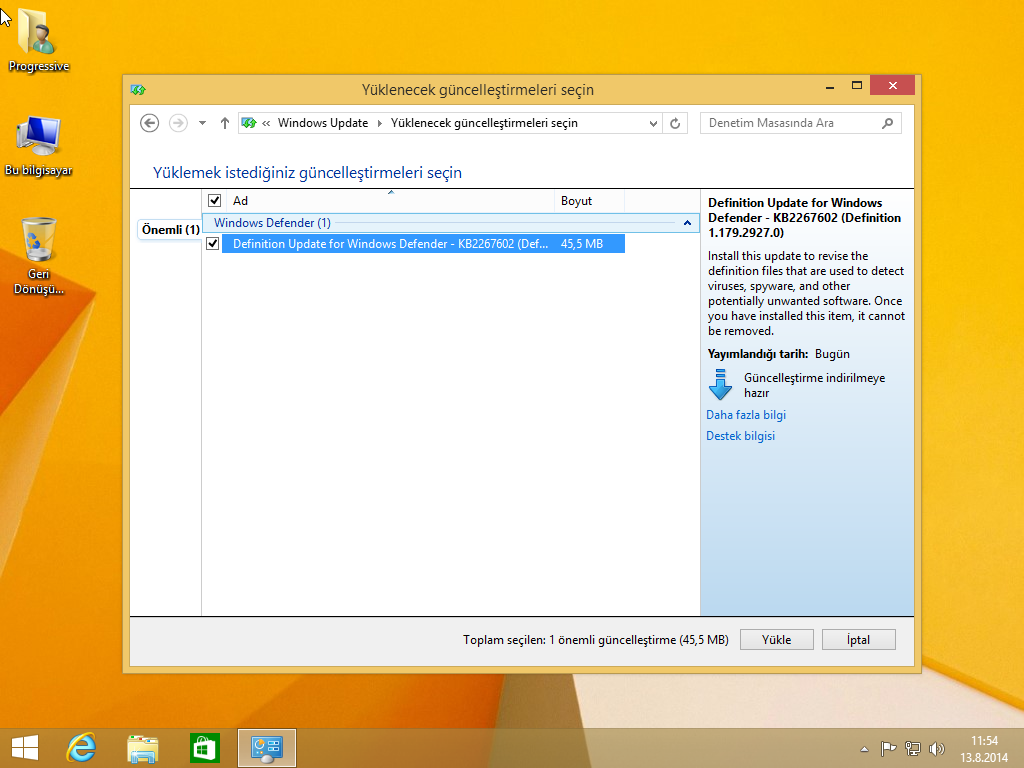The height and width of the screenshot is (768, 1024).
Task: Click the Windows Start button
Action: pos(24,747)
